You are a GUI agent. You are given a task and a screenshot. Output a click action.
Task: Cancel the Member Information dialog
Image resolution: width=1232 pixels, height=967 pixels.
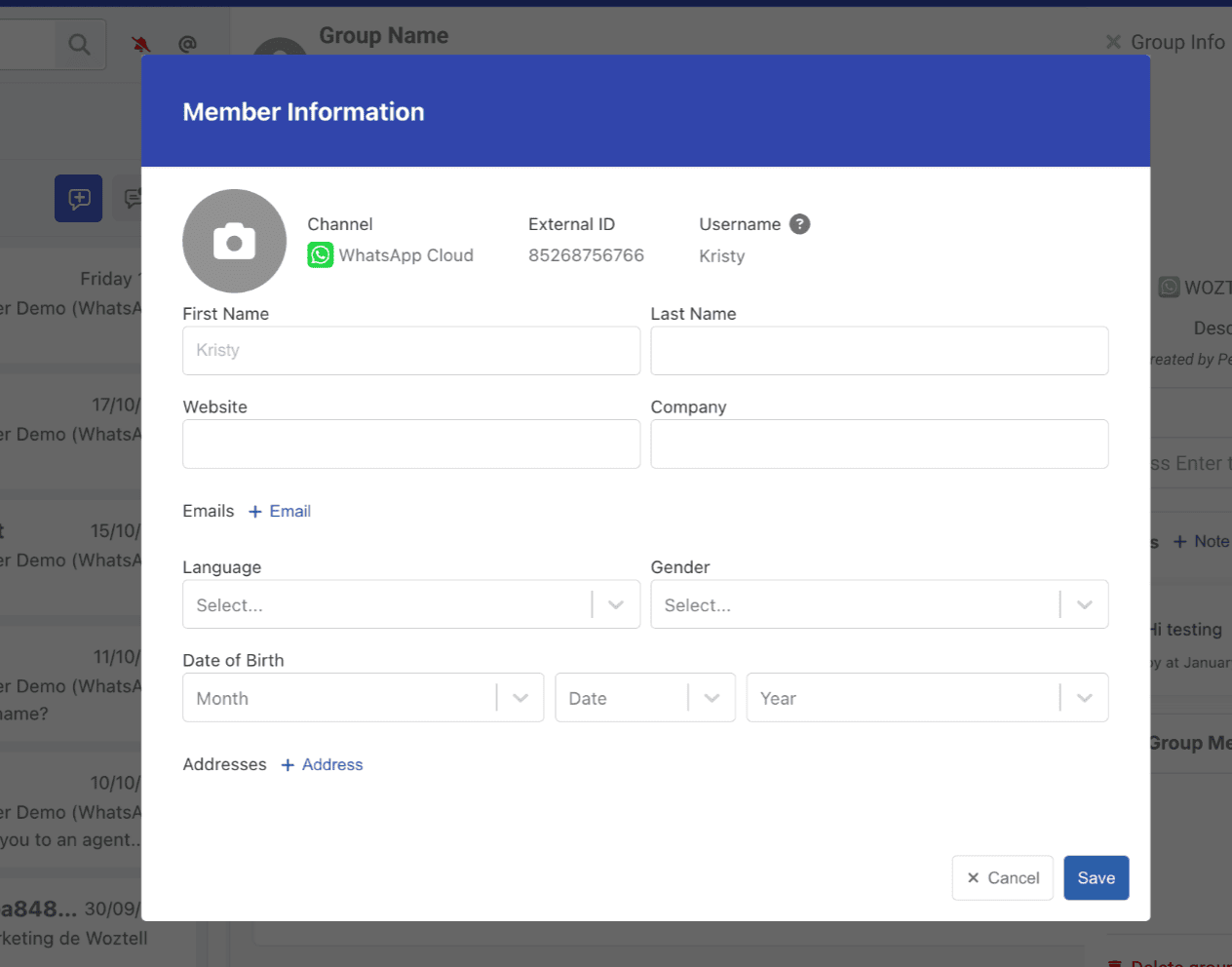(1002, 877)
